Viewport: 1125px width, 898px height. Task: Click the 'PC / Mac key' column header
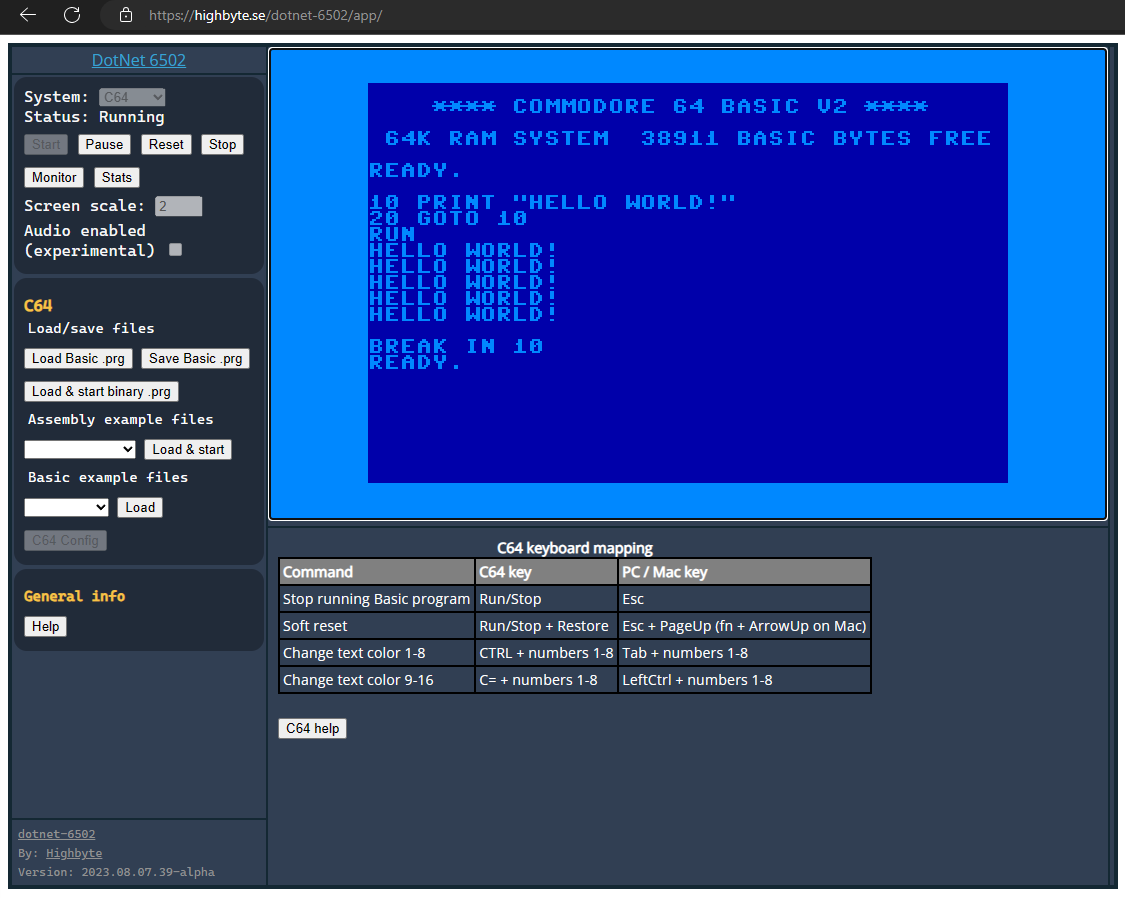coord(744,572)
